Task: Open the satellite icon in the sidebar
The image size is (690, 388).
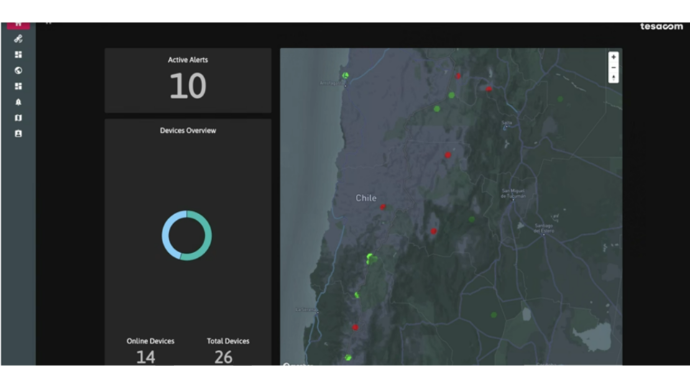Action: [18, 39]
